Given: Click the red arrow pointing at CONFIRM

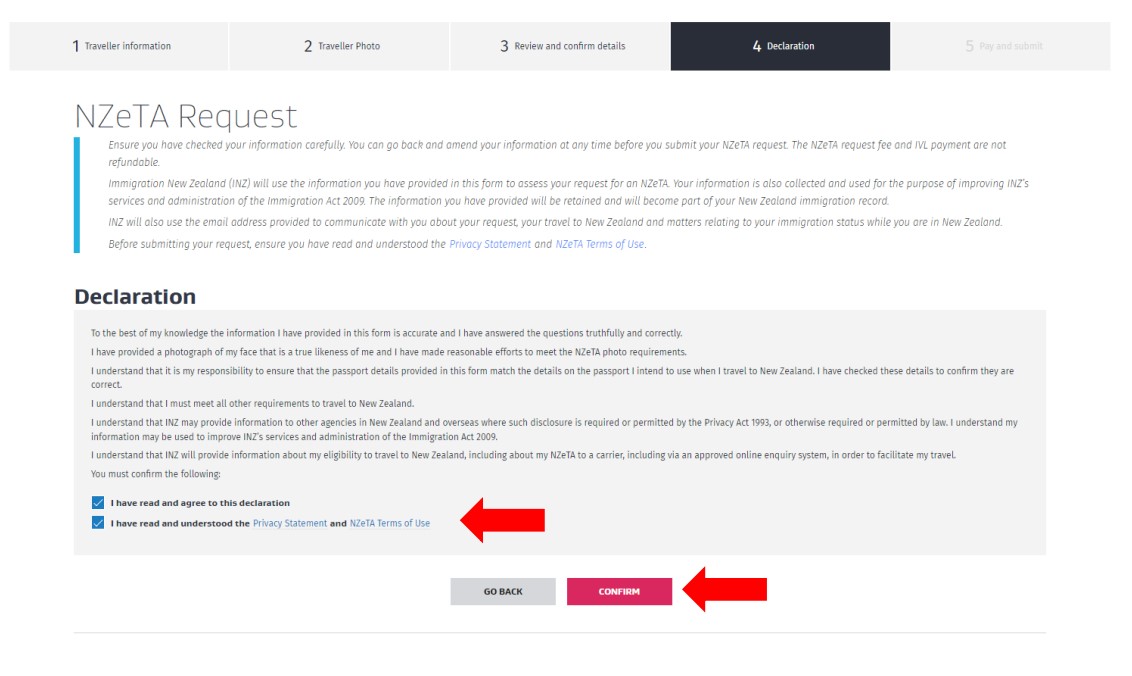Looking at the screenshot, I should click(x=725, y=589).
